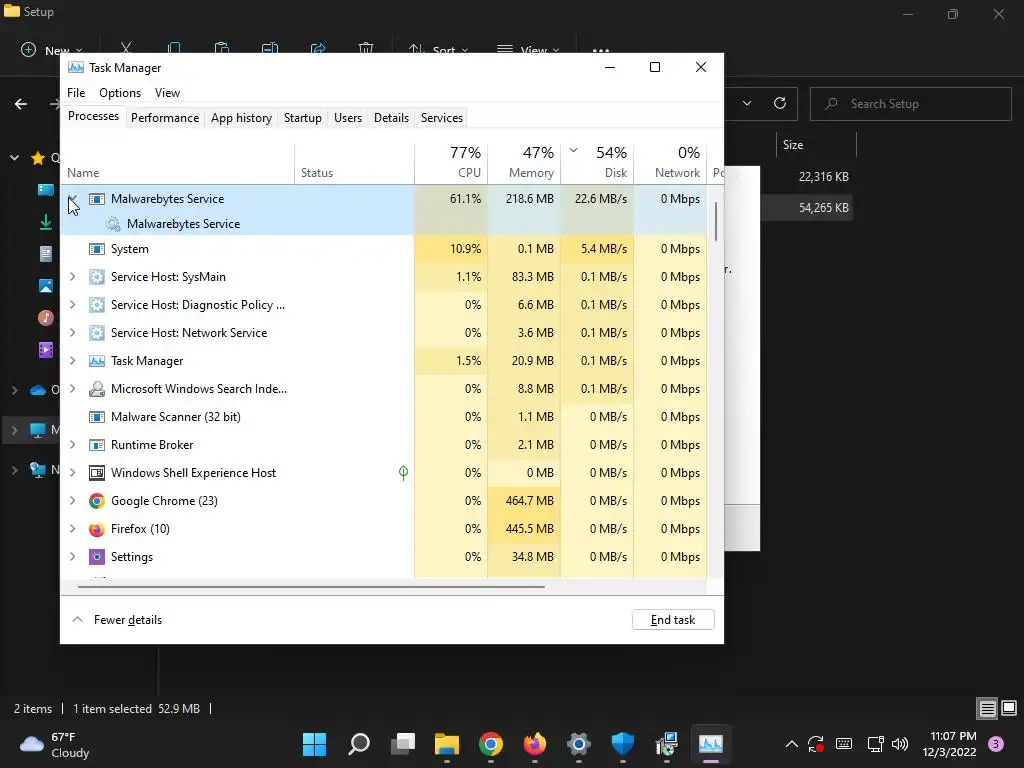Image resolution: width=1024 pixels, height=768 pixels.
Task: Open the Performance tab in Task Manager
Action: 165,118
